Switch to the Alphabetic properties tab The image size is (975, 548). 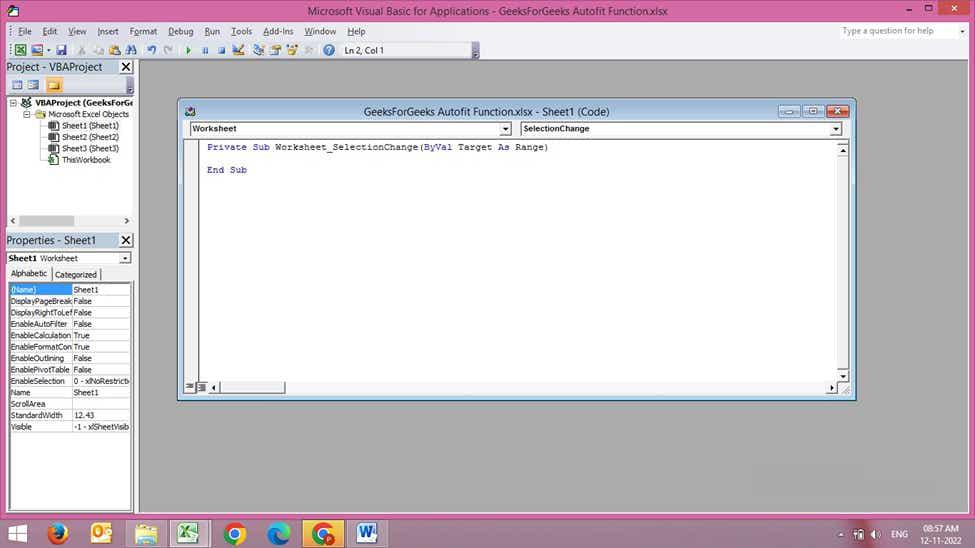coord(29,274)
